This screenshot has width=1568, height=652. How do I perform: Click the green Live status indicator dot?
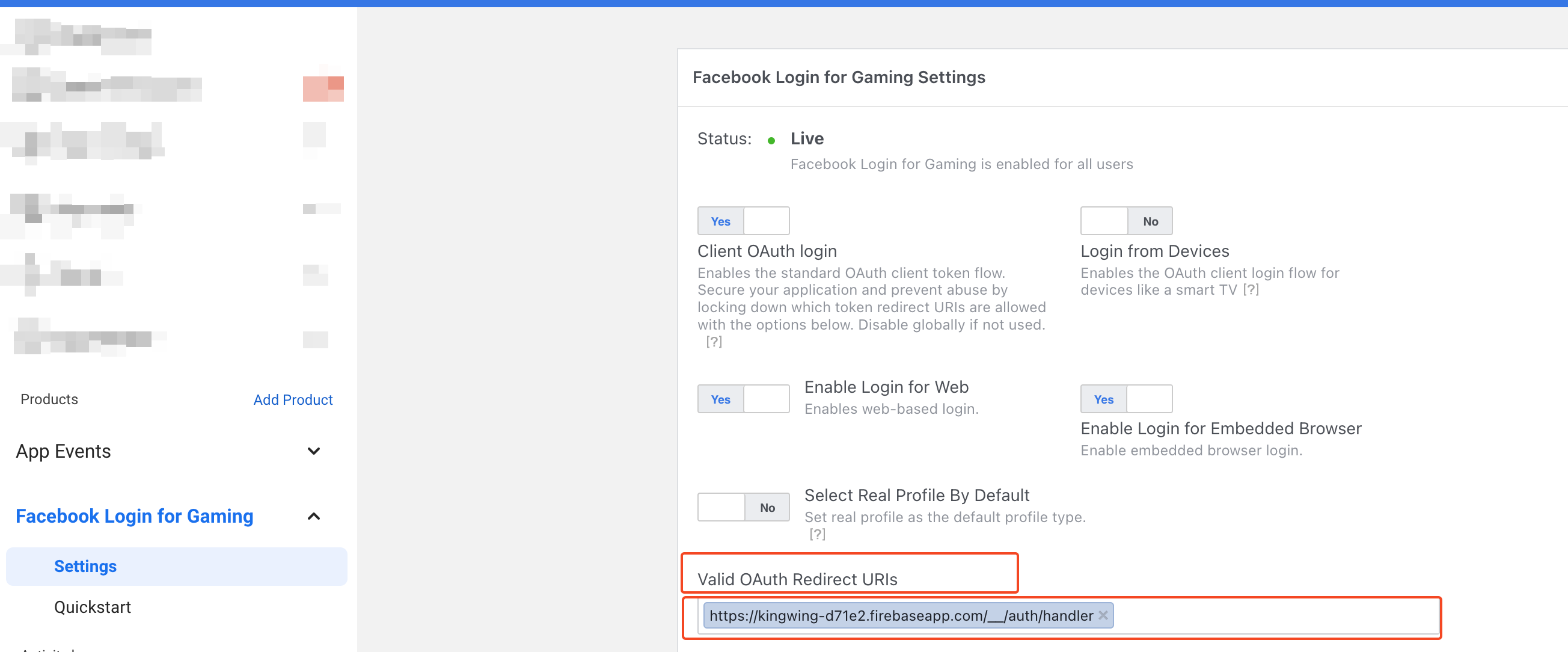pyautogui.click(x=771, y=141)
